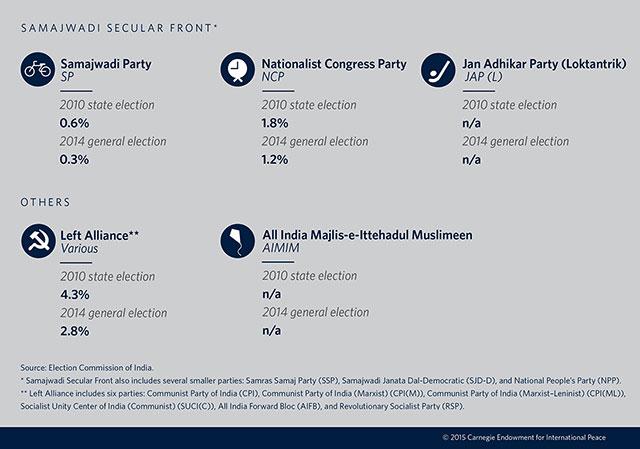Click the AIMIM kite icon

pos(238,240)
